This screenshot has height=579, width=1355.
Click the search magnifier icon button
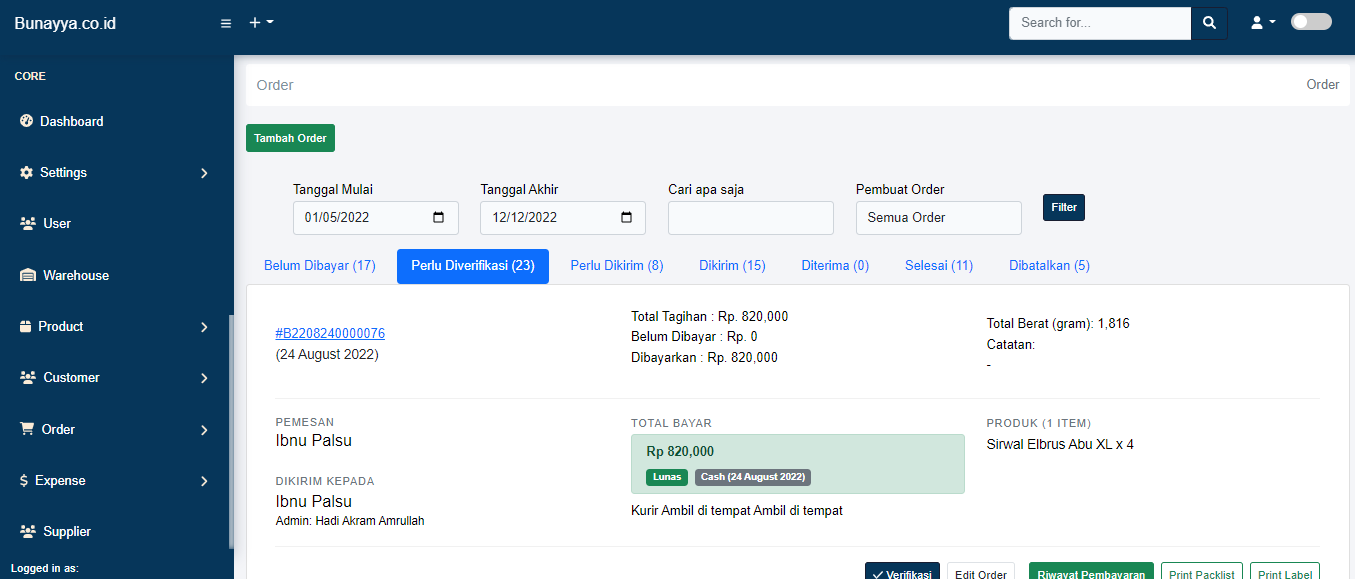(1209, 23)
